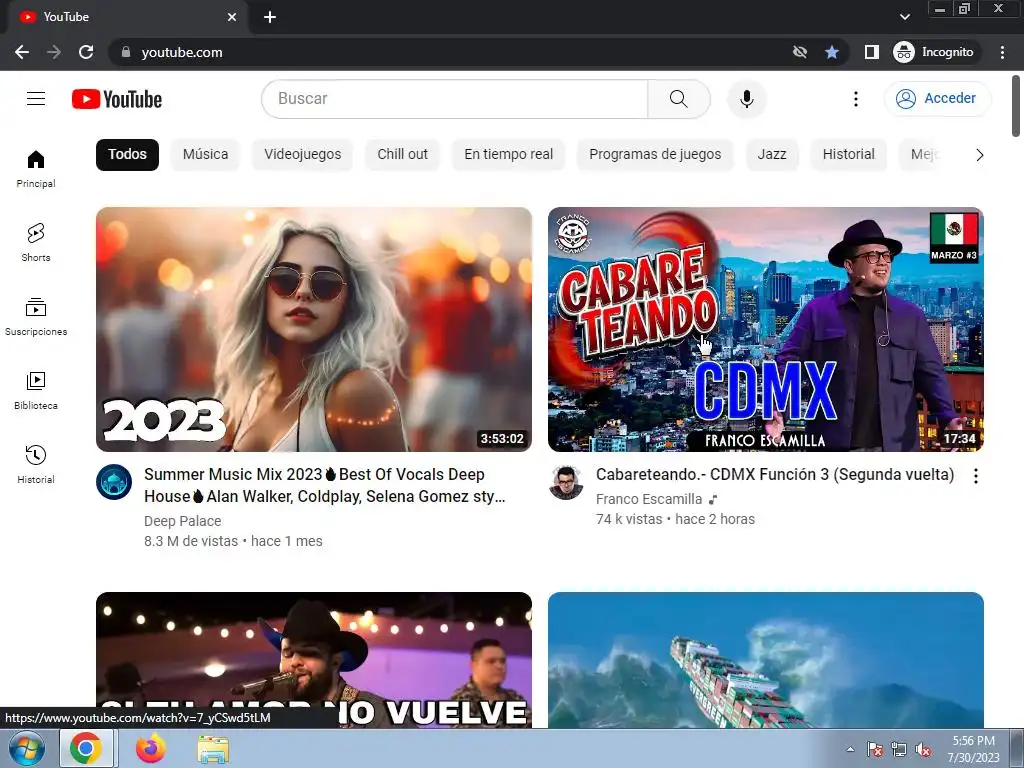This screenshot has height=768, width=1024.
Task: Click the Acceder sign-in button
Action: tap(938, 99)
